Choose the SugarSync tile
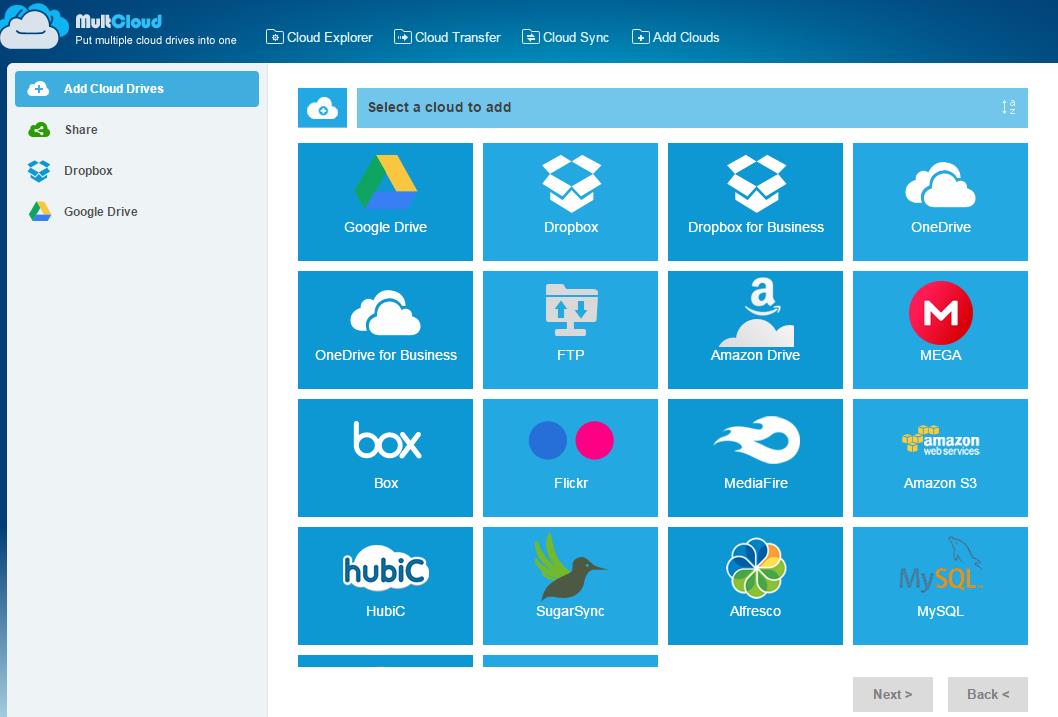This screenshot has width=1058, height=717. [570, 586]
